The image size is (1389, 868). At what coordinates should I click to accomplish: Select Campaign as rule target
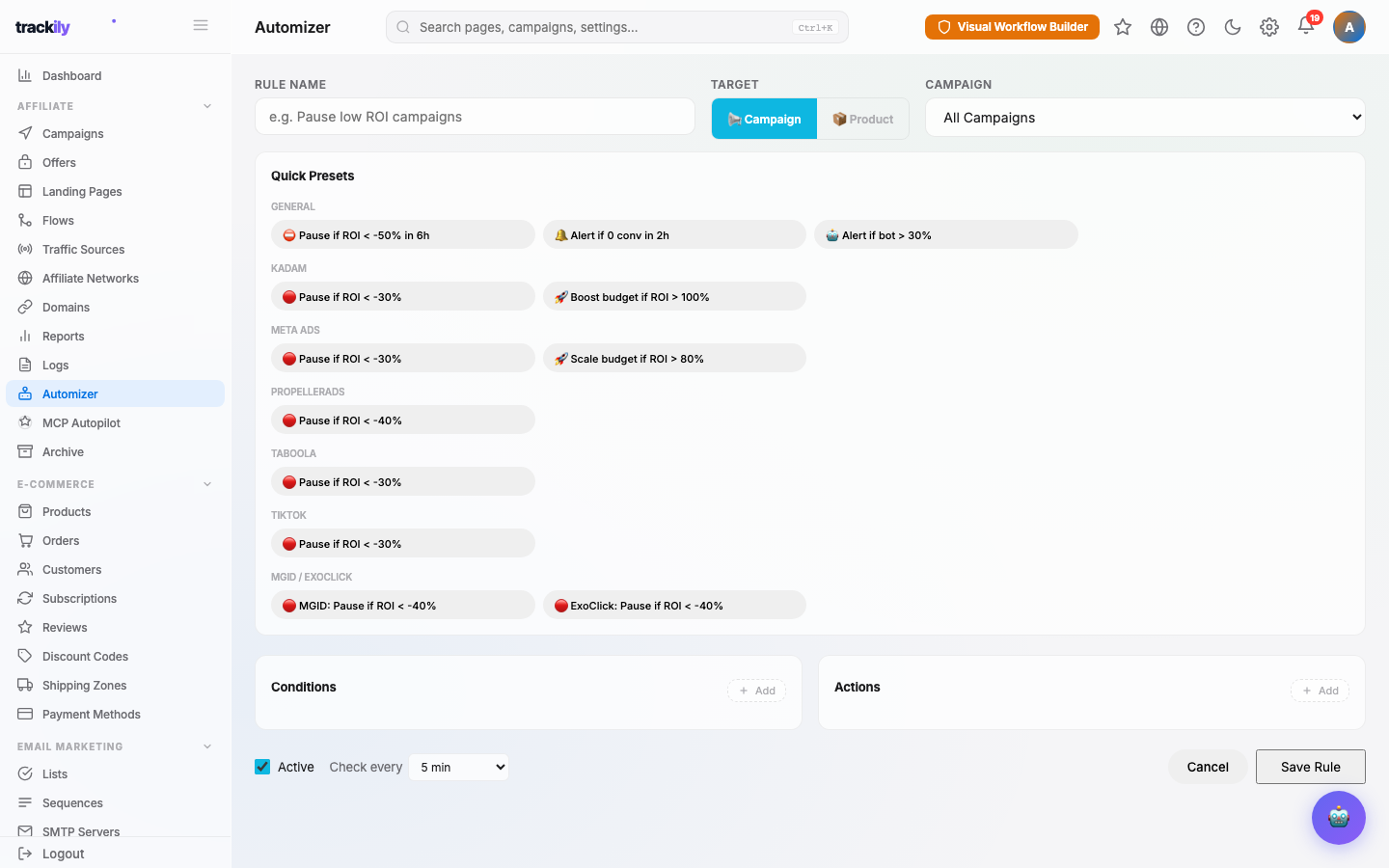(764, 119)
